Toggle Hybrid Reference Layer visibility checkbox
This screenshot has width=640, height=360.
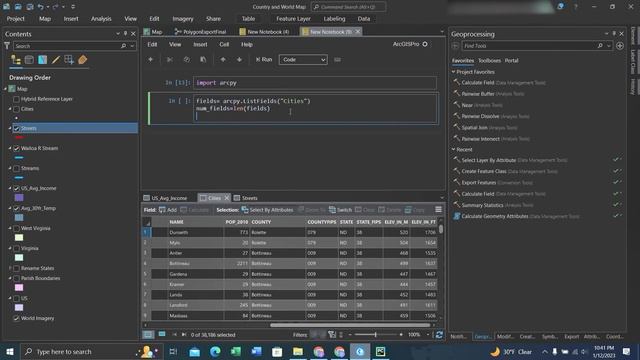16,99
